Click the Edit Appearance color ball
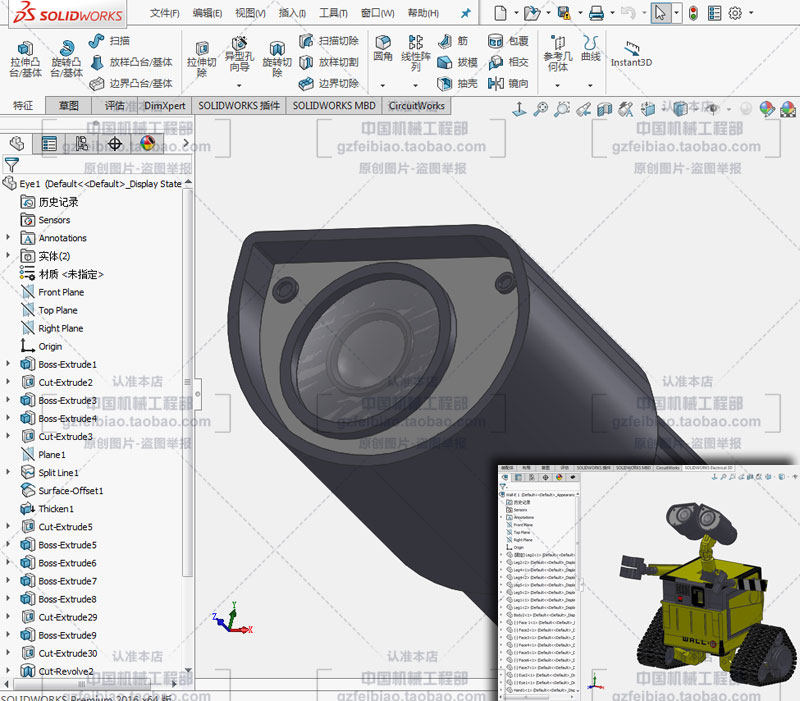The image size is (800, 701). coord(766,108)
